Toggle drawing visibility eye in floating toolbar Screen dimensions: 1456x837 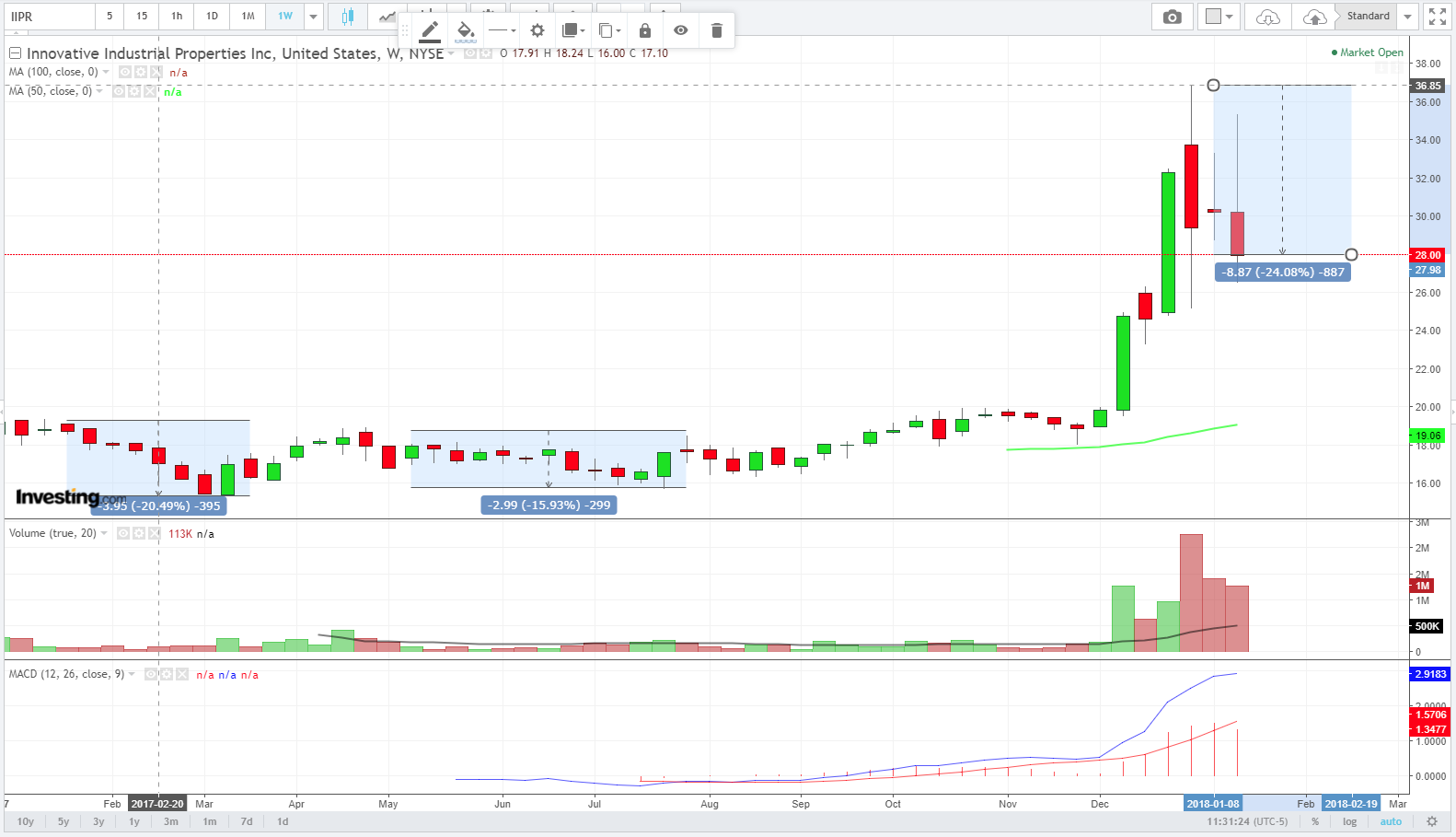681,31
